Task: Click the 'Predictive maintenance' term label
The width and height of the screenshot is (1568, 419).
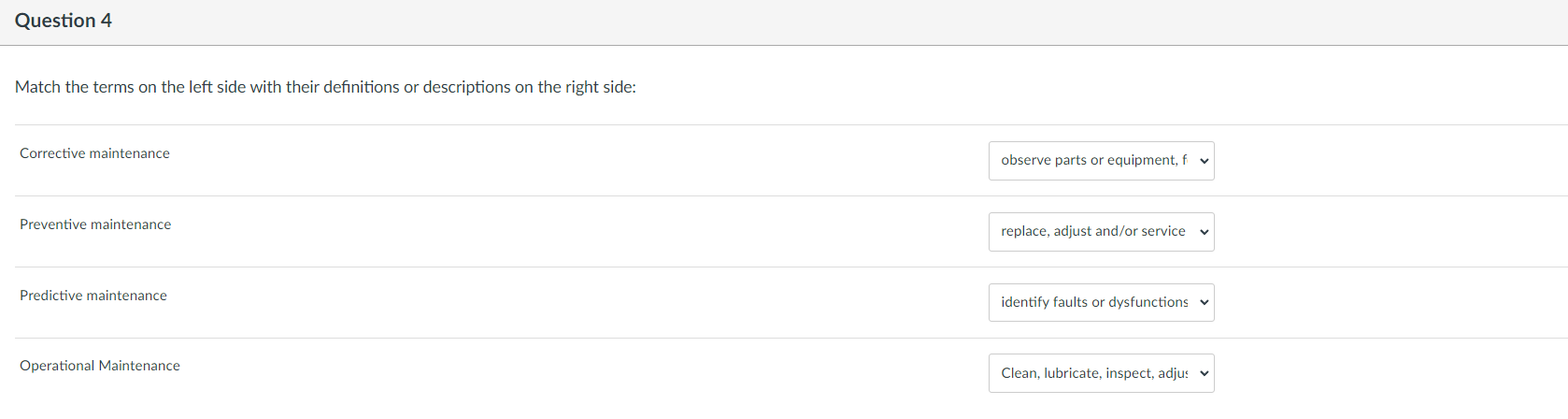Action: click(93, 296)
